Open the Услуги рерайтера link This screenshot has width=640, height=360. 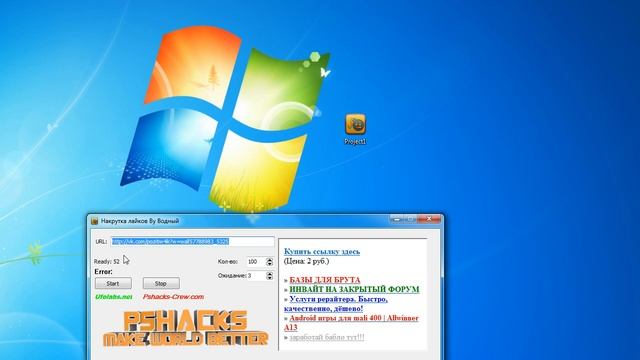(x=336, y=304)
